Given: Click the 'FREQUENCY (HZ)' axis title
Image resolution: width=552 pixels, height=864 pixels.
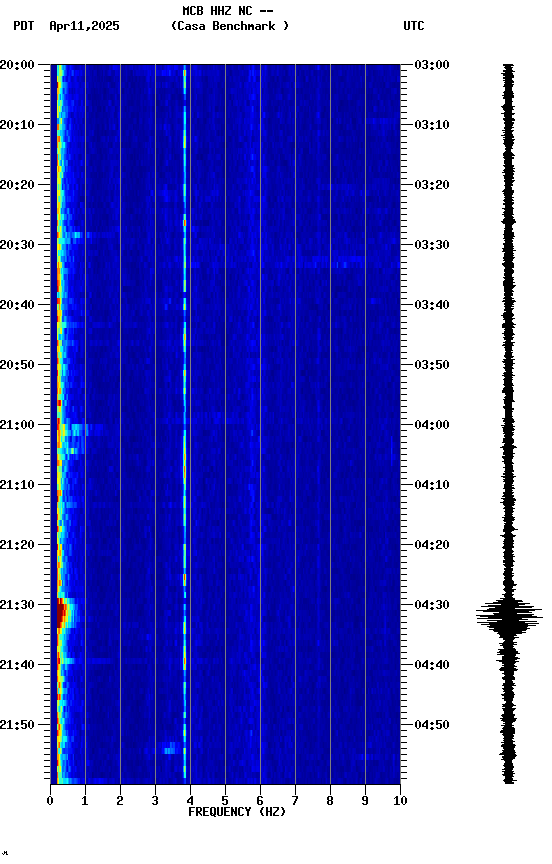Looking at the screenshot, I should click(x=237, y=812).
